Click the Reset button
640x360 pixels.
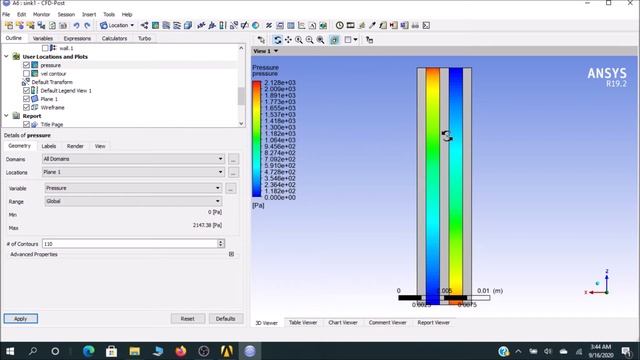click(188, 318)
